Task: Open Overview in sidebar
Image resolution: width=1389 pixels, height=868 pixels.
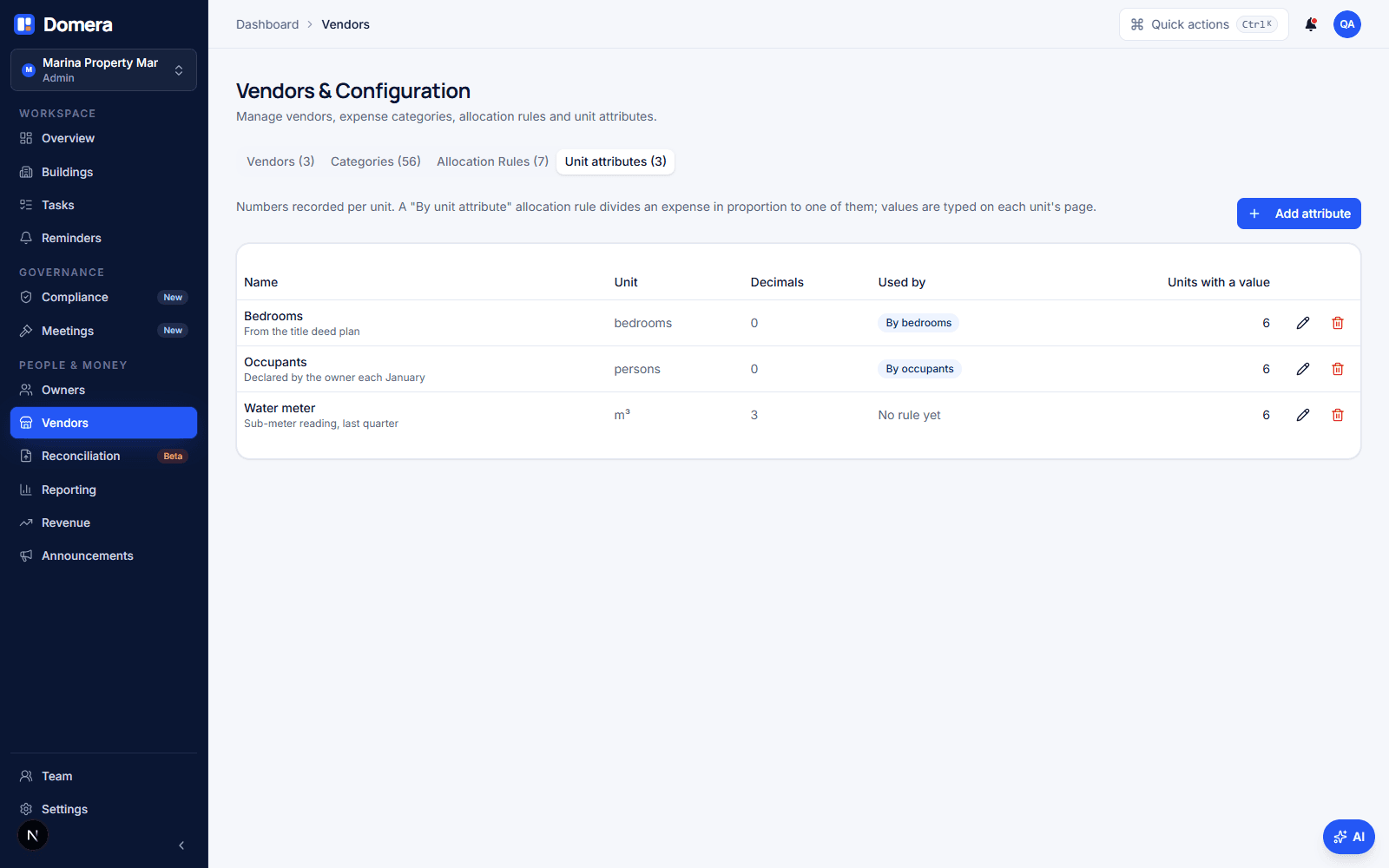Action: [103, 138]
